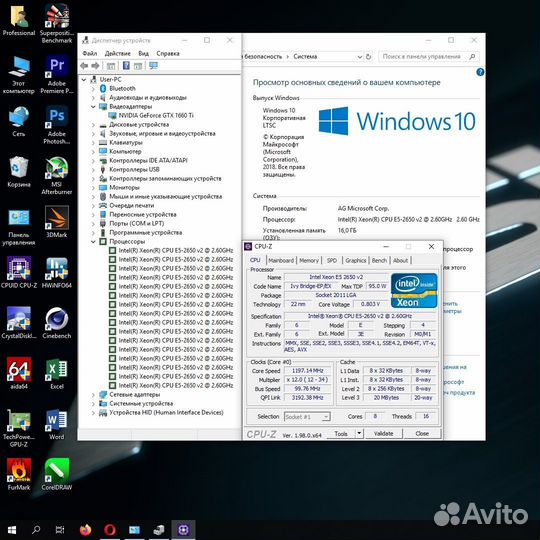Screen dimensions: 540x540
Task: Launch Cinebench shortcut
Action: point(57,323)
